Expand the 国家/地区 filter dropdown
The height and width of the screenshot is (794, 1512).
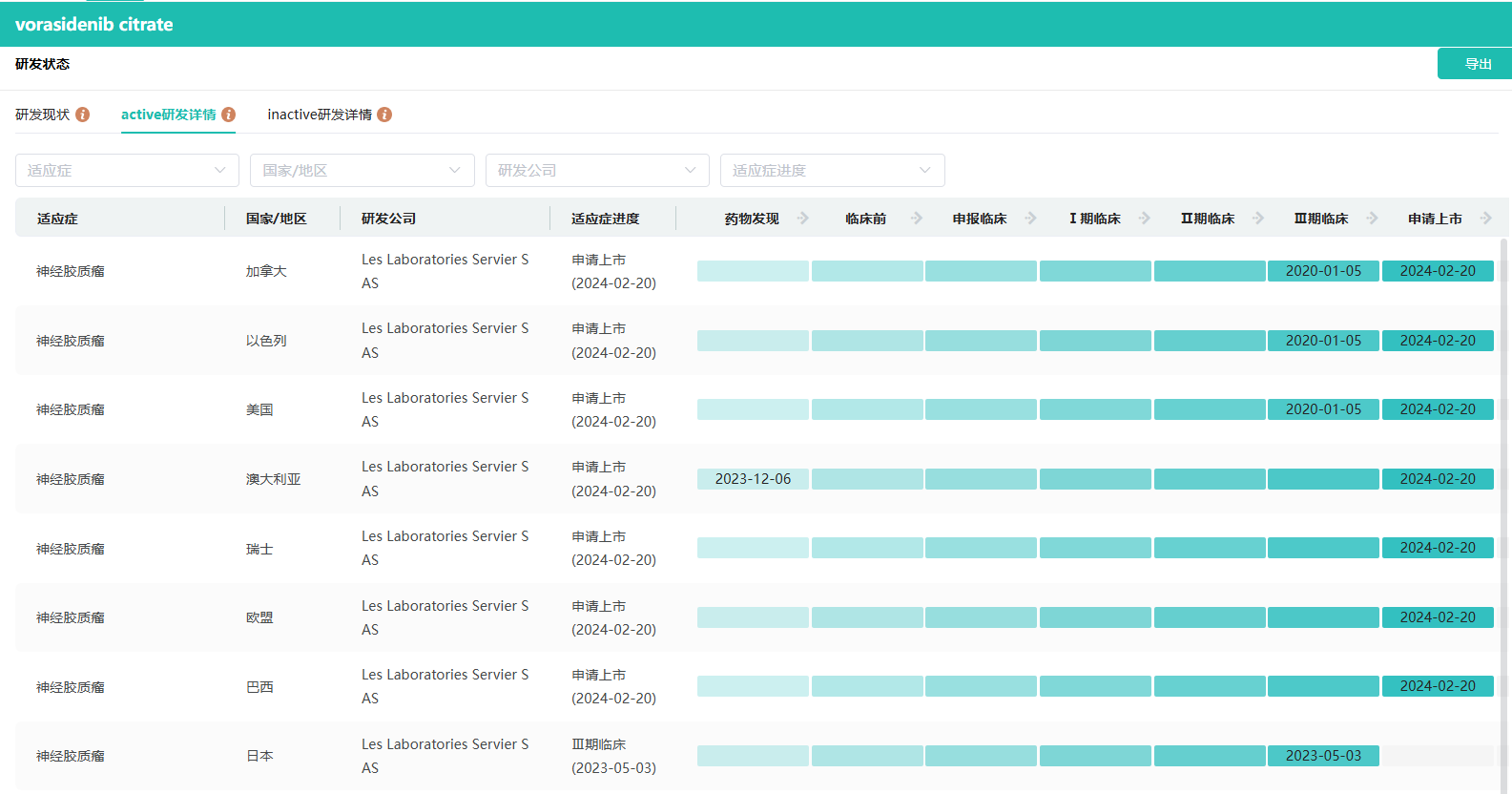362,171
